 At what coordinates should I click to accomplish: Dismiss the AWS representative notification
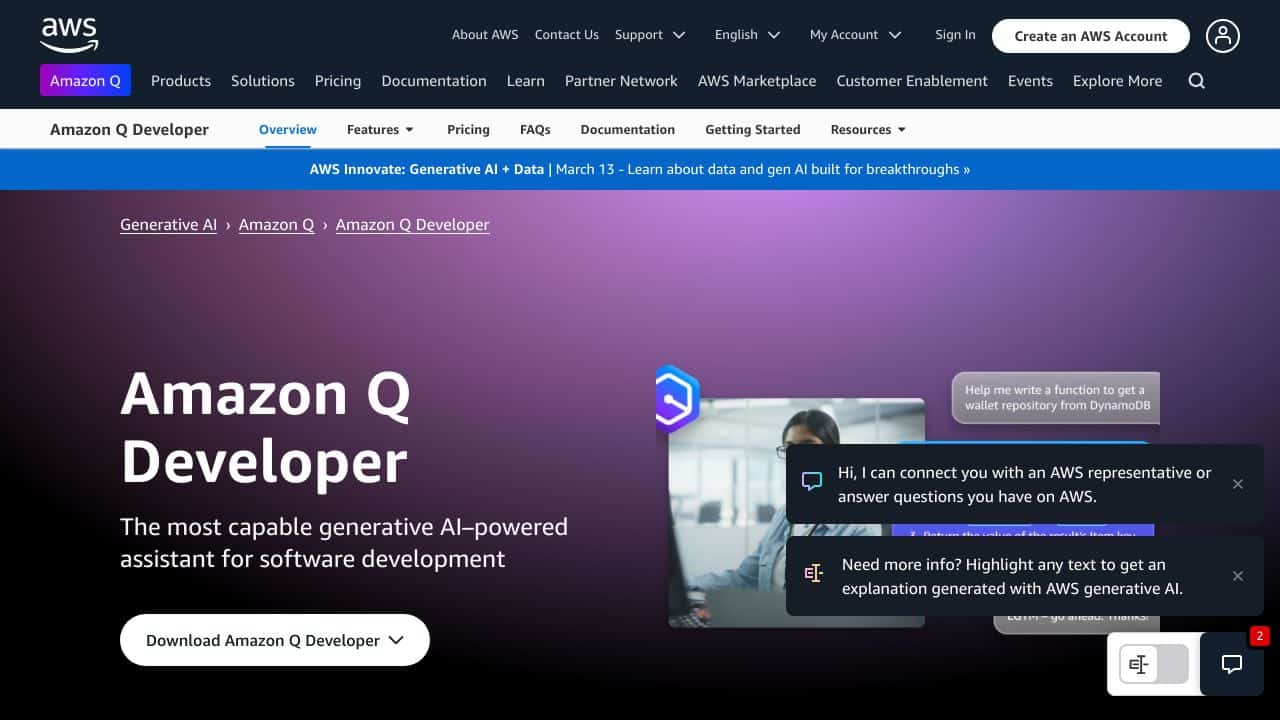click(x=1238, y=484)
